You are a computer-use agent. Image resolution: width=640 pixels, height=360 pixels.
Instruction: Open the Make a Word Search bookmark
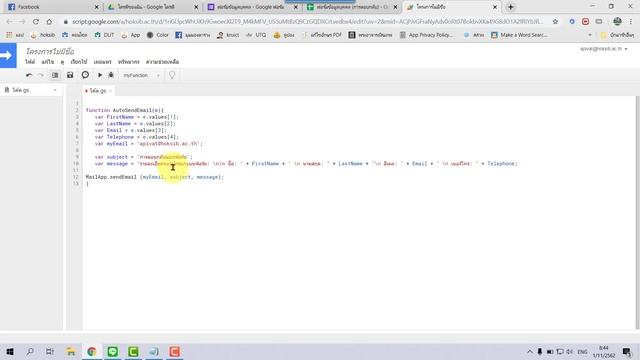click(x=519, y=36)
